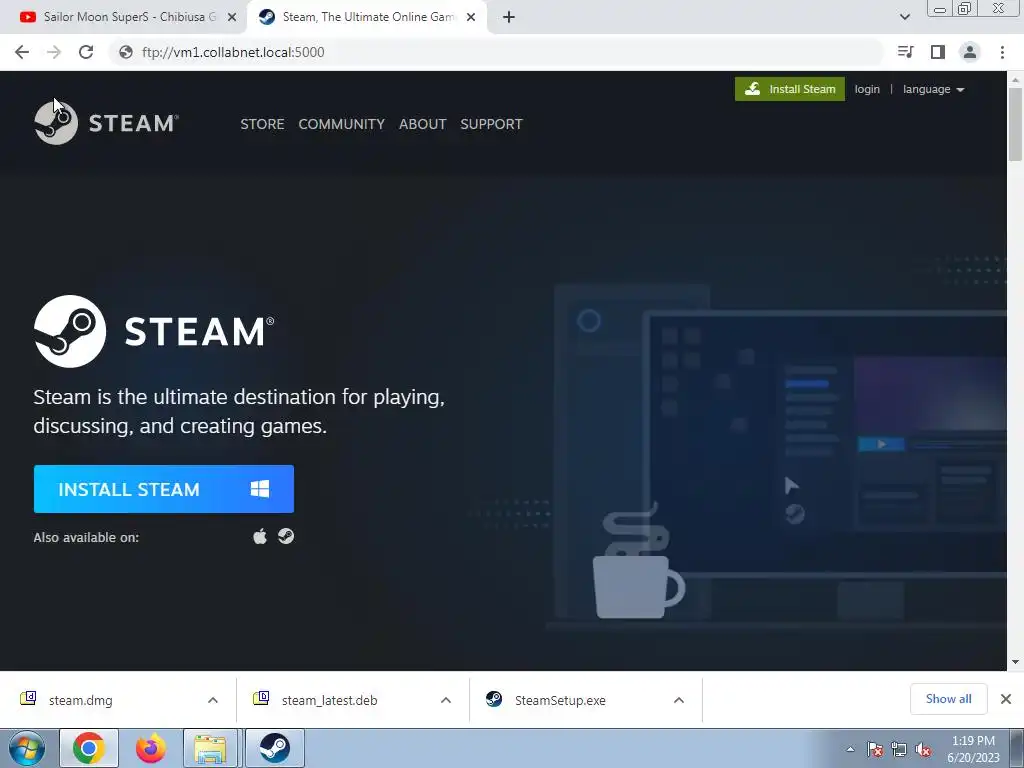Viewport: 1024px width, 768px height.
Task: Click the Chrome taskbar icon
Action: click(89, 748)
